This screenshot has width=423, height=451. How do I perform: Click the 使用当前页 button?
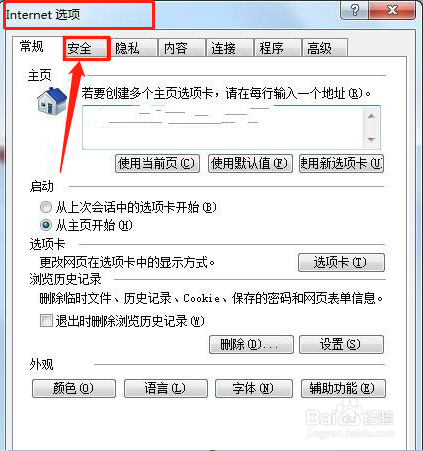click(x=157, y=163)
